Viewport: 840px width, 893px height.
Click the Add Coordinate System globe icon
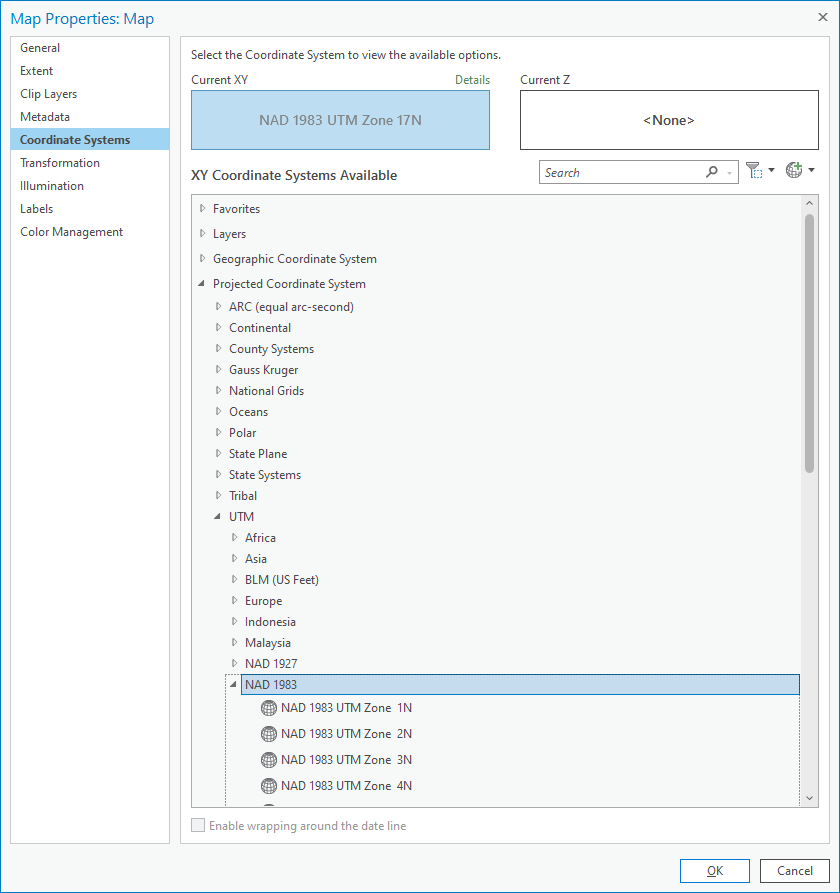[x=793, y=170]
